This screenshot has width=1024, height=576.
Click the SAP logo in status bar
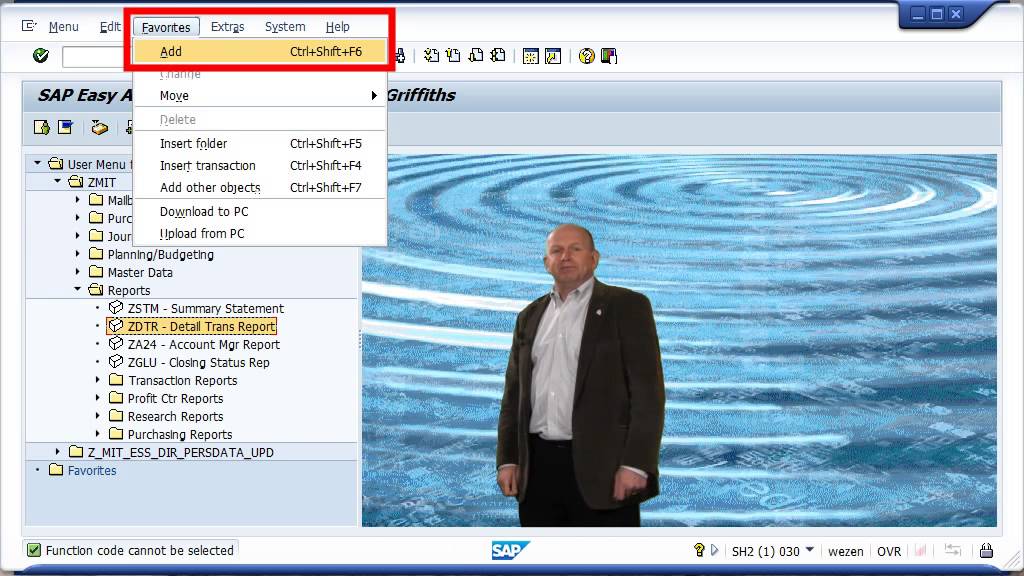[x=510, y=551]
